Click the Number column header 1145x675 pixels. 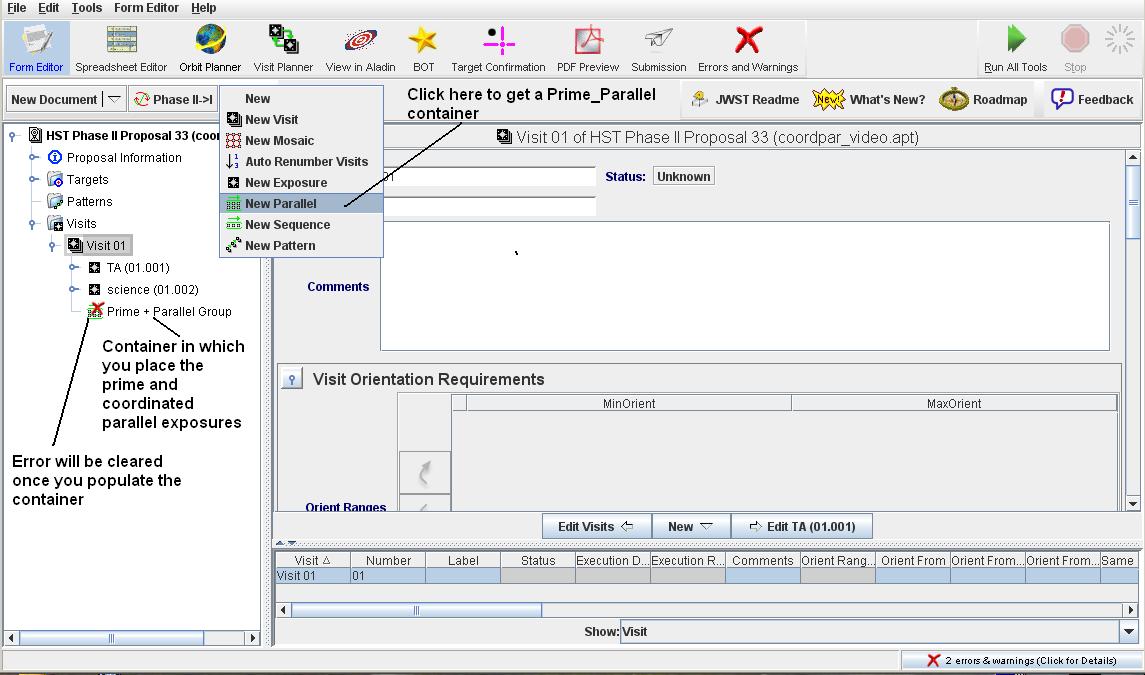pos(388,560)
